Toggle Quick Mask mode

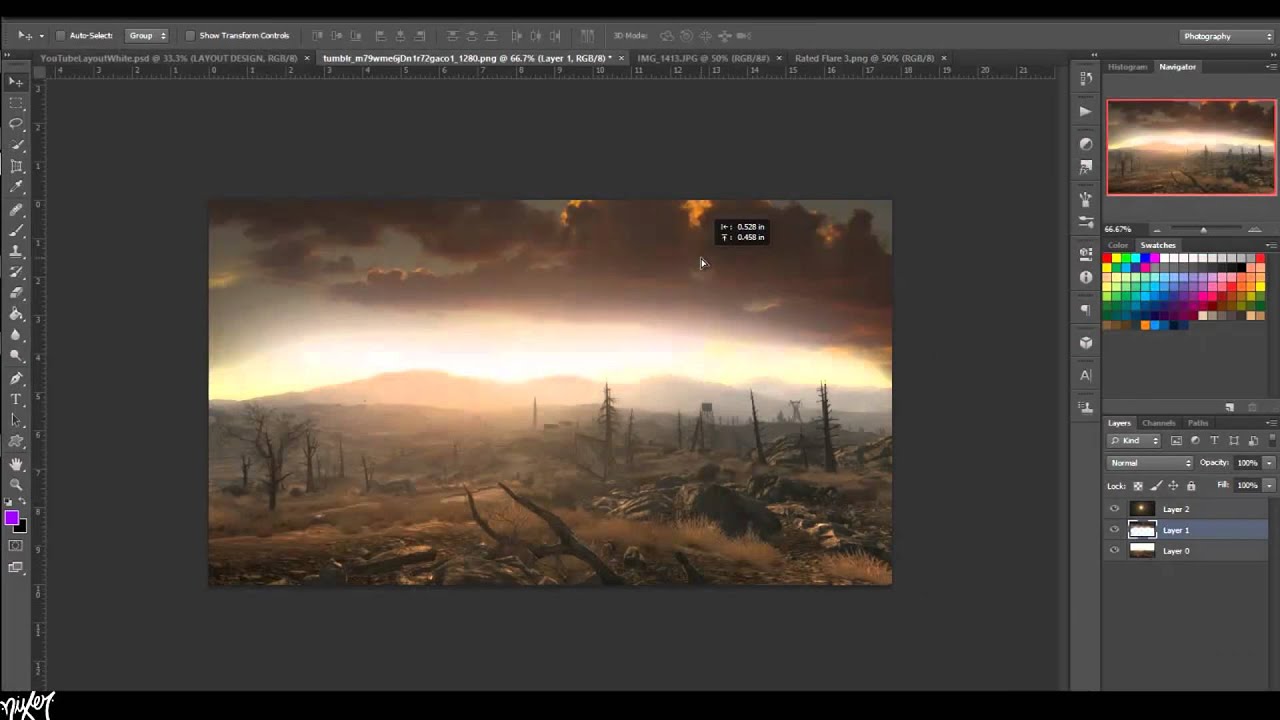pyautogui.click(x=16, y=546)
